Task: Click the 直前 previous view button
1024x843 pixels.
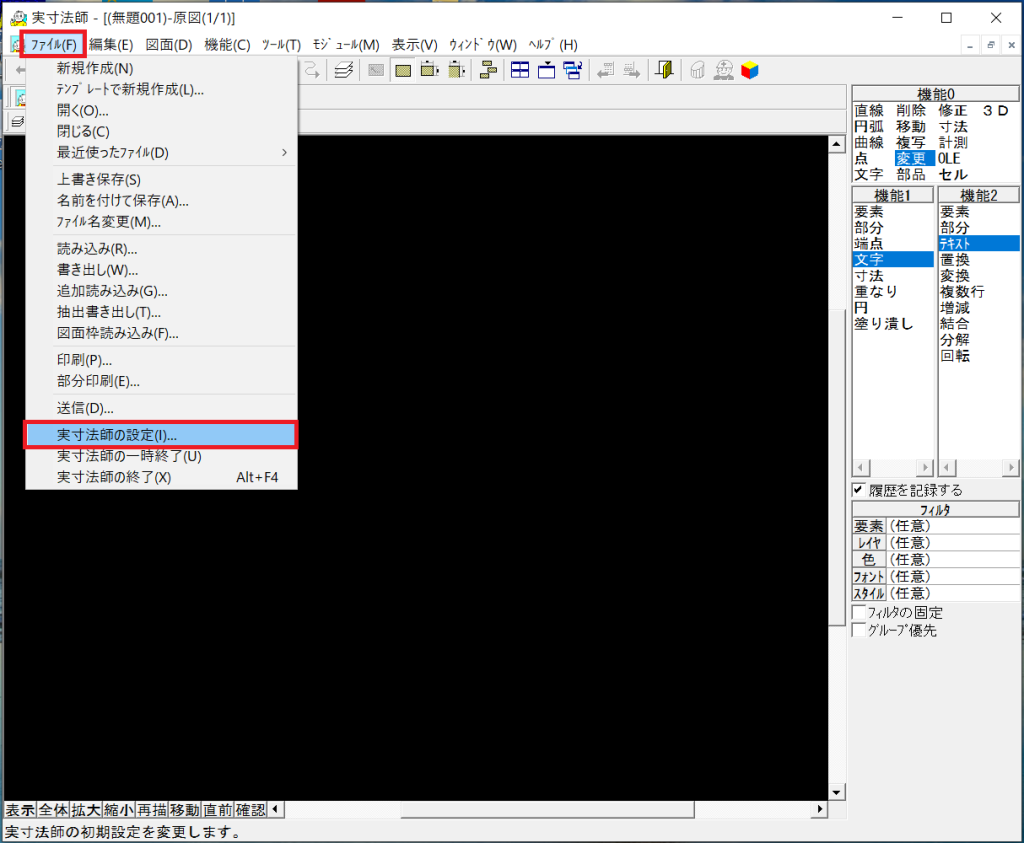Action: (x=218, y=810)
